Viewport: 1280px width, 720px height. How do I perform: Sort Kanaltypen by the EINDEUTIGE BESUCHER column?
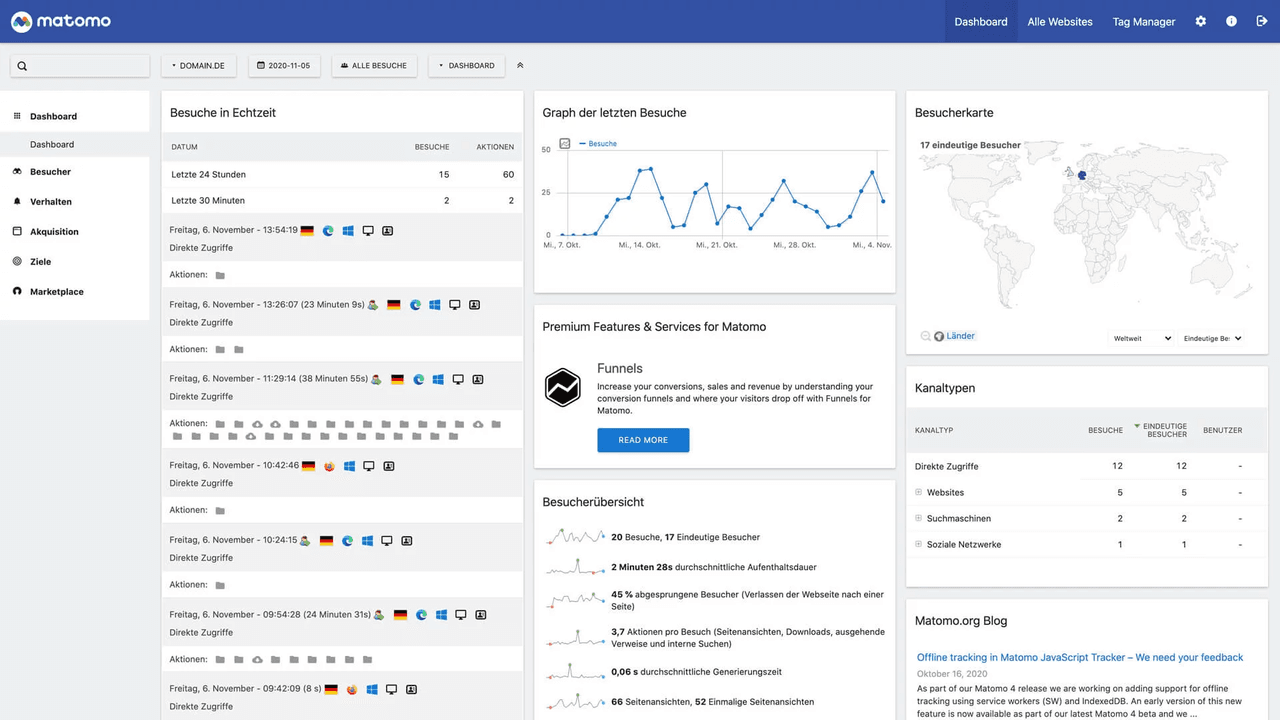(1165, 430)
